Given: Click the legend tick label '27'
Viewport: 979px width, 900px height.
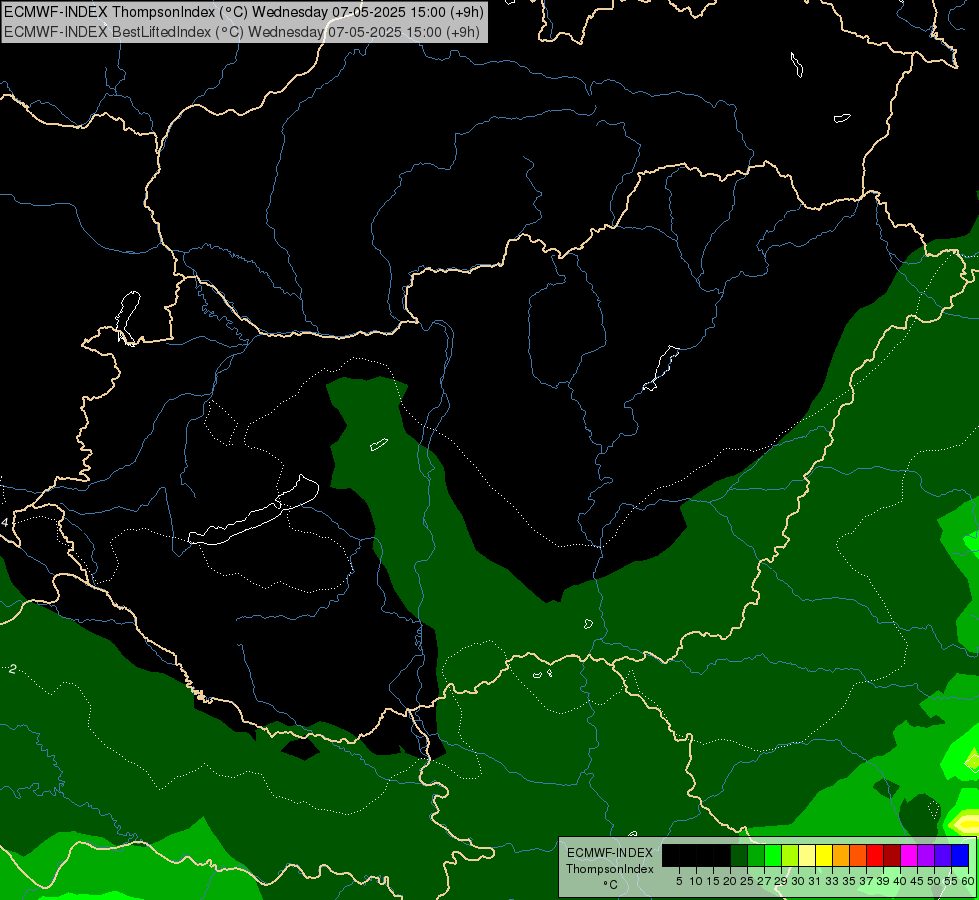Looking at the screenshot, I should pos(764,881).
